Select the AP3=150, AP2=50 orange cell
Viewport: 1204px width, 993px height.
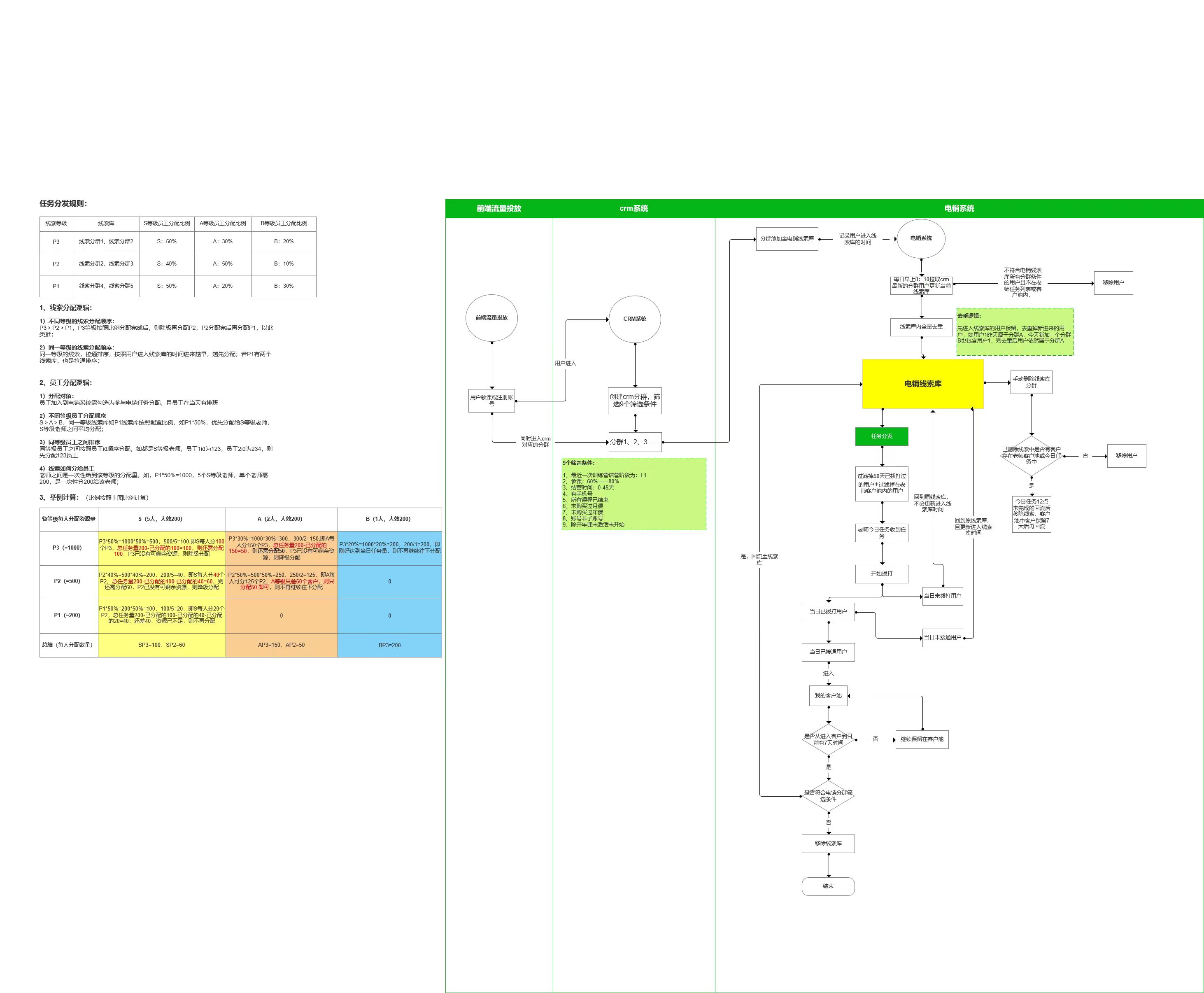(282, 645)
